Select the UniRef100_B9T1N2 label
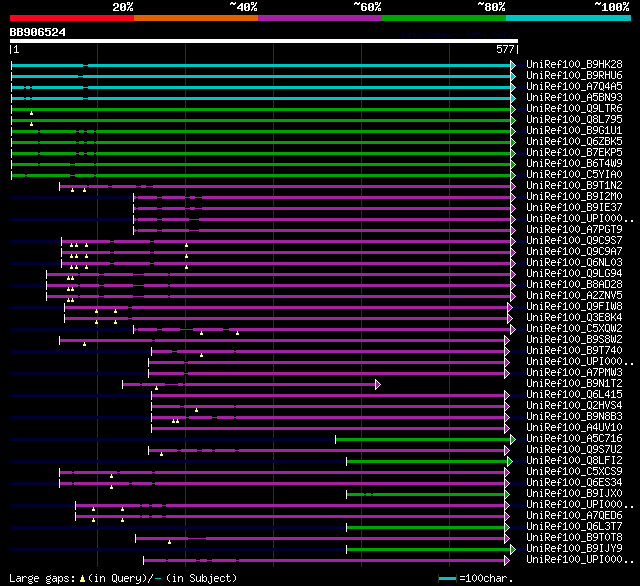 tap(574, 186)
